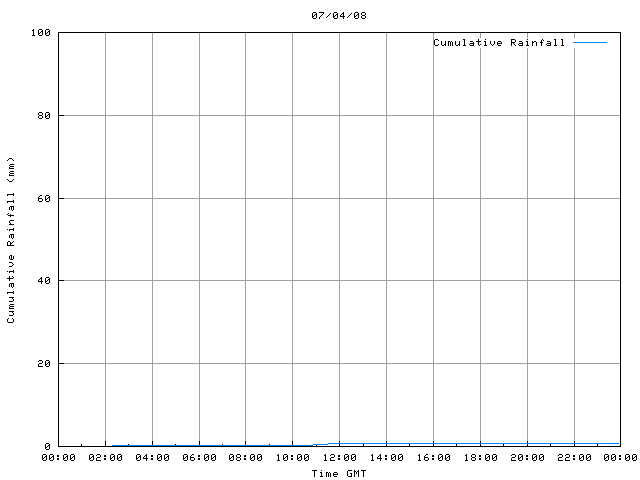Screen dimensions: 640x480
Task: Click the vertical Cumulative Rainfall (mm) axis title
Action: 11,240
